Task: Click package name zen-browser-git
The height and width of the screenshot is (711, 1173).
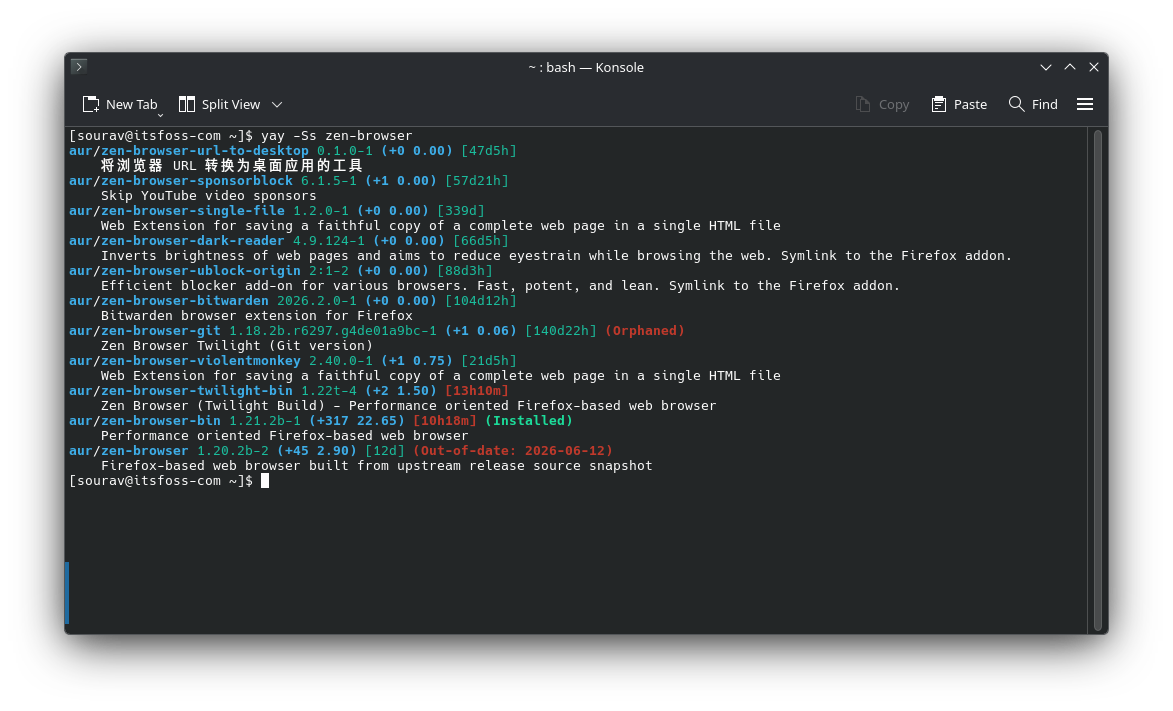Action: pyautogui.click(x=161, y=330)
